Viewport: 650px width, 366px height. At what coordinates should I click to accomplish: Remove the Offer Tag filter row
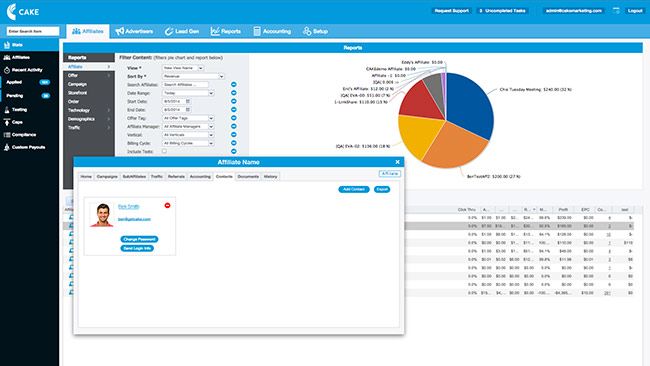coord(234,118)
